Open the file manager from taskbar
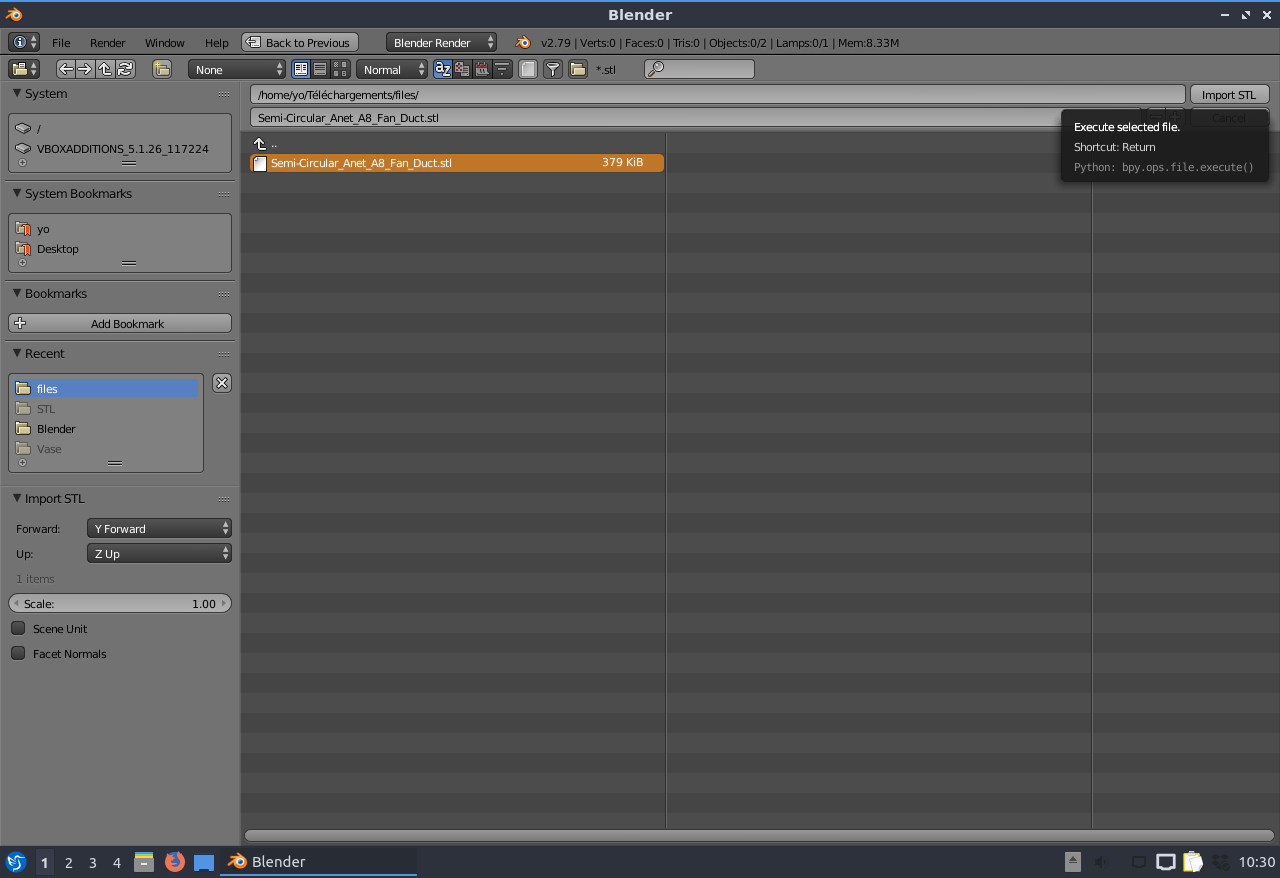This screenshot has width=1280, height=878. coord(144,861)
